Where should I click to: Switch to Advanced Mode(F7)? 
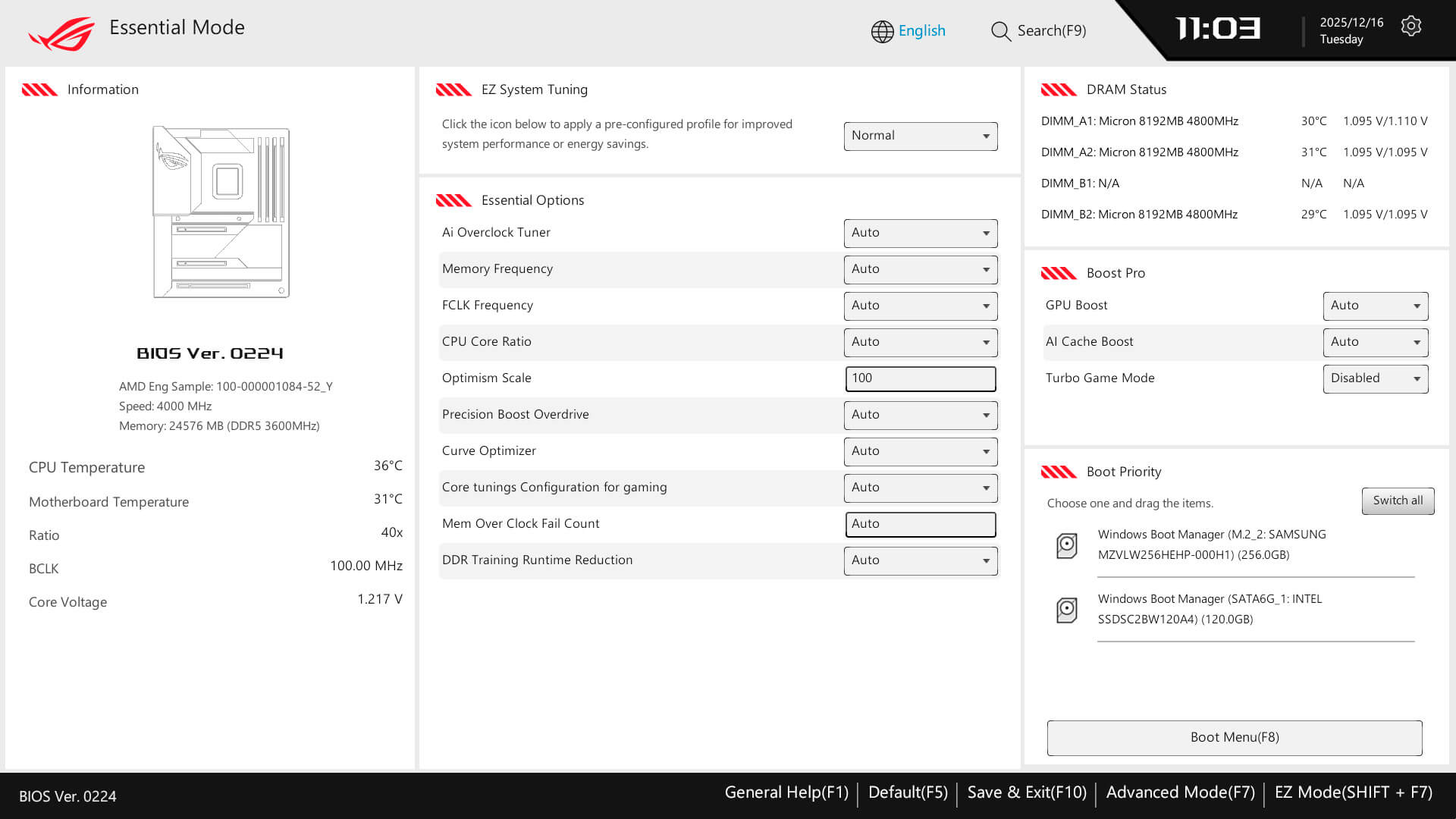pyautogui.click(x=1180, y=792)
